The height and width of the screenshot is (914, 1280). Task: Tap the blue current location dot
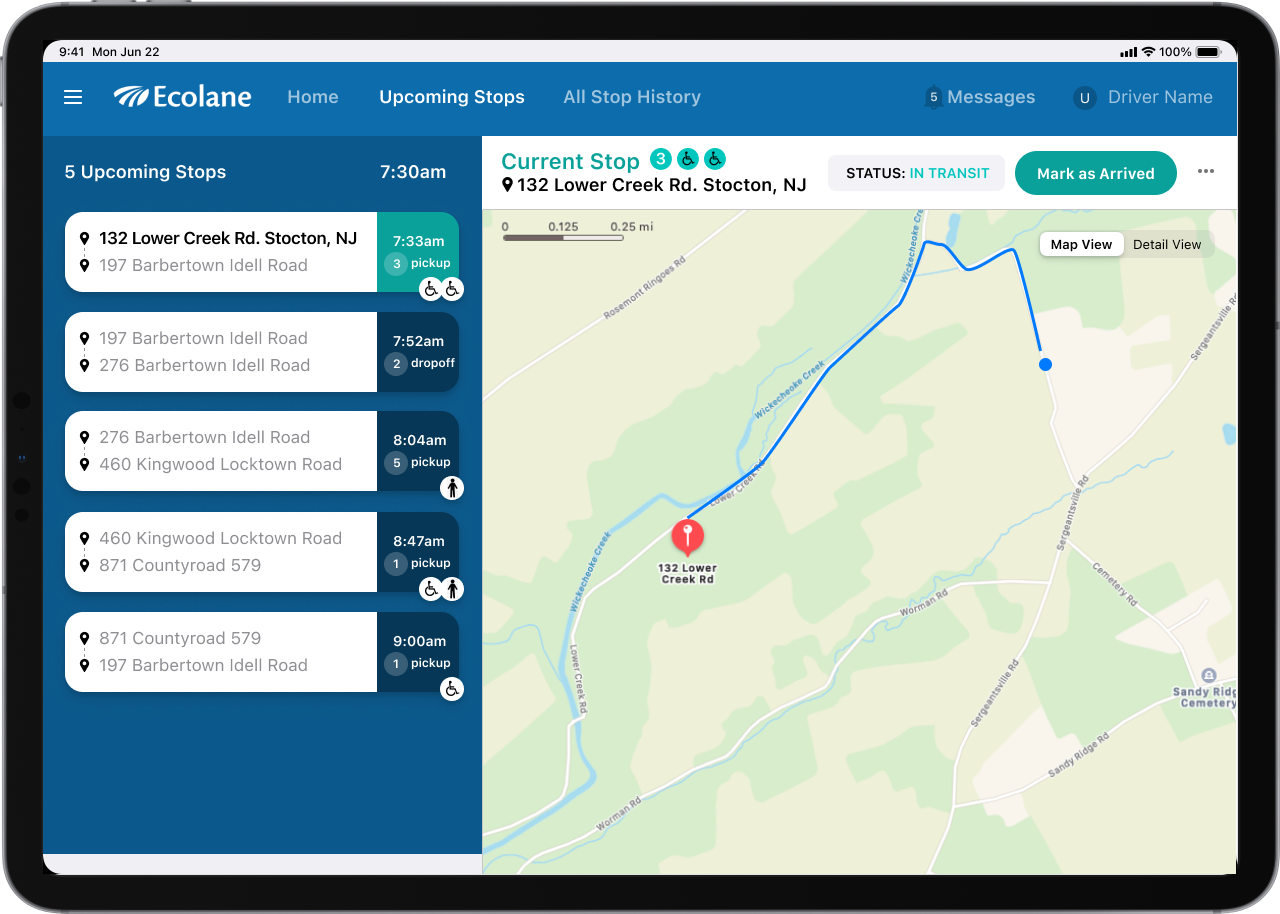(x=1045, y=365)
